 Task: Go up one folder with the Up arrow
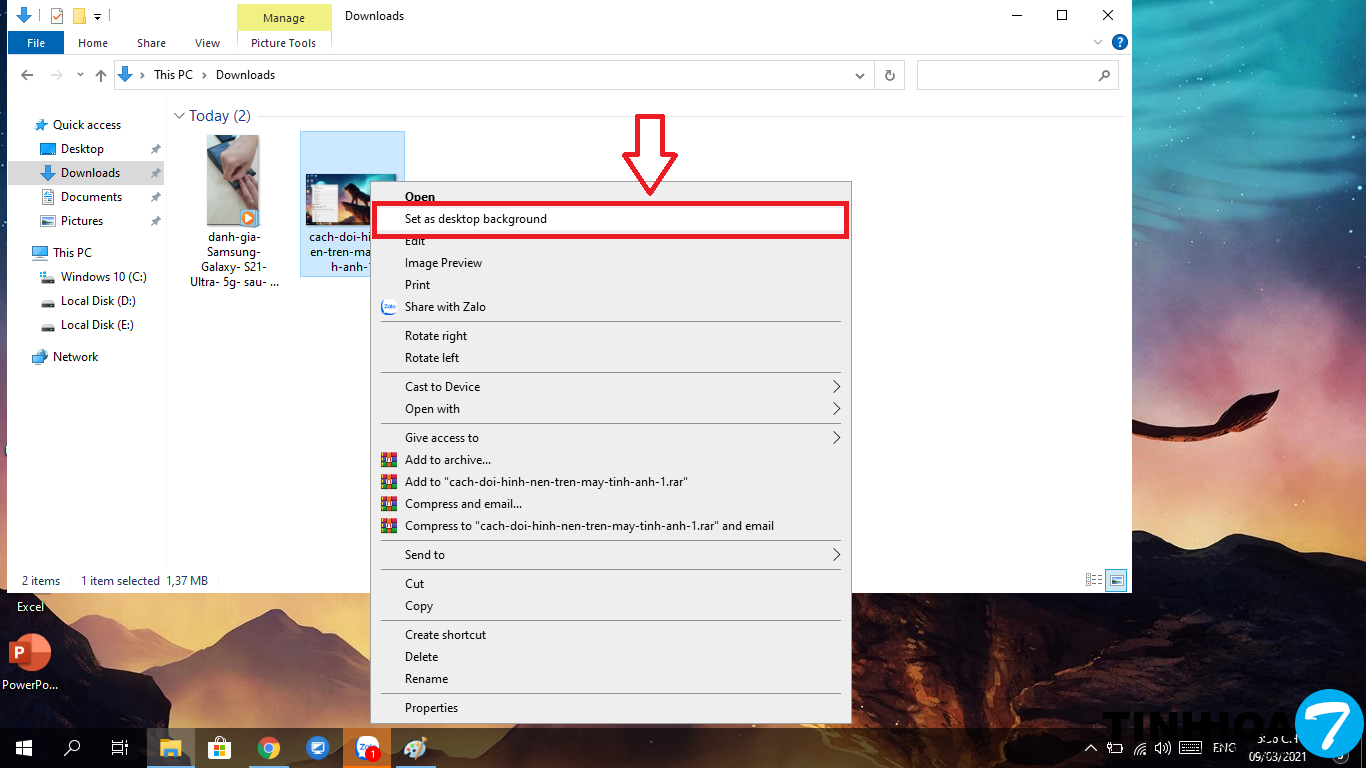coord(101,75)
